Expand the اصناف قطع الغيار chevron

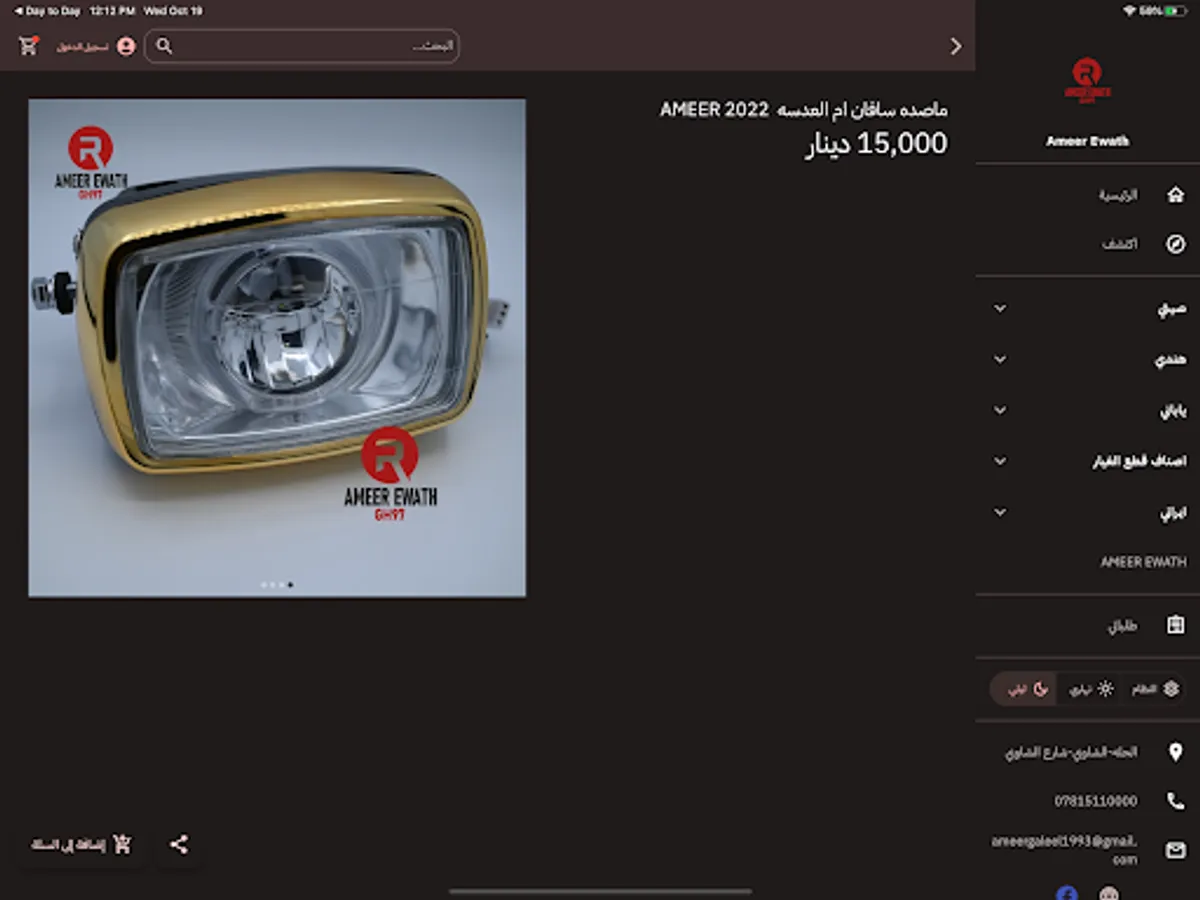tap(1000, 461)
